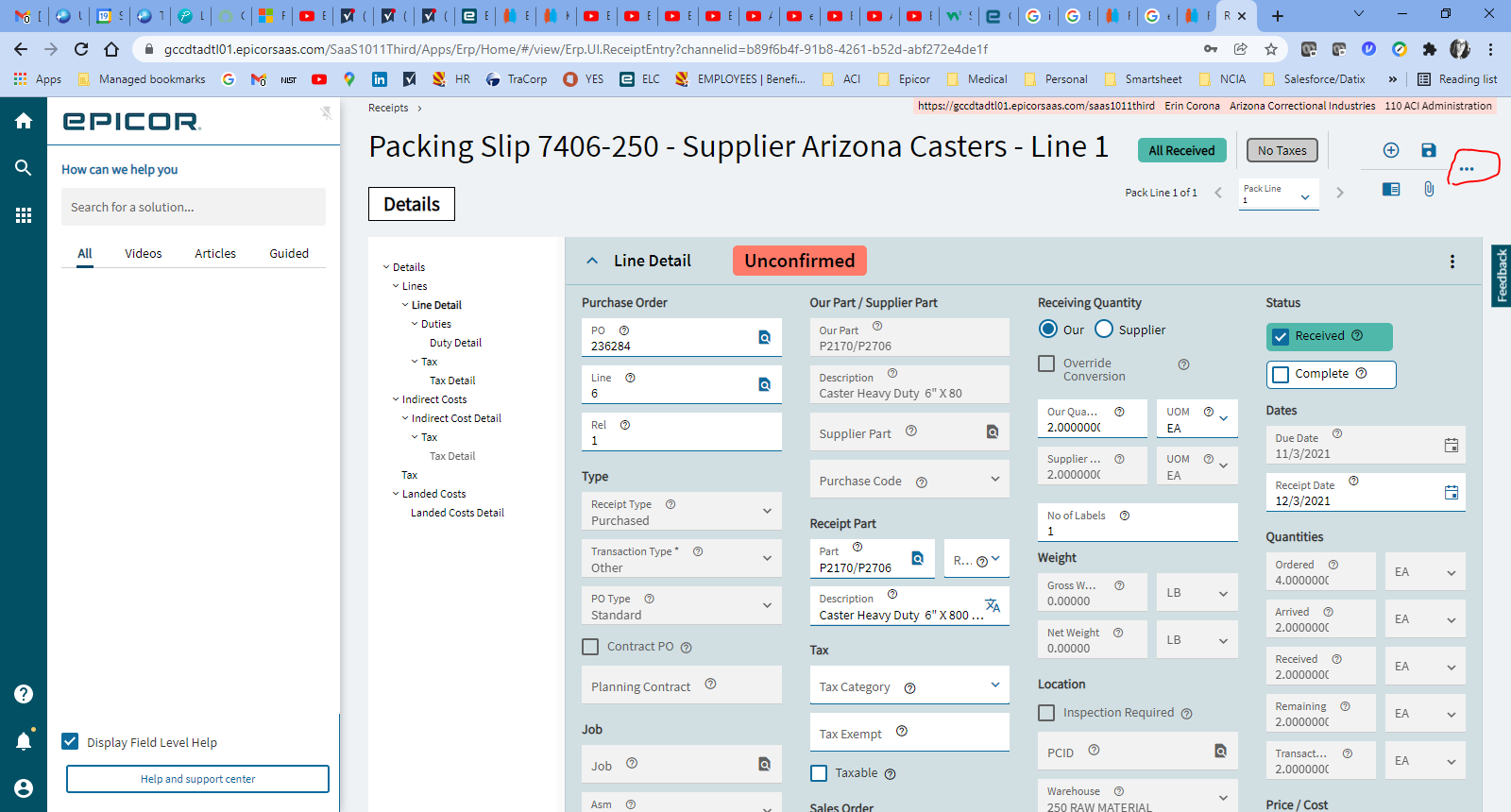Check the Contract PO checkbox
The height and width of the screenshot is (812, 1511).
click(x=590, y=647)
